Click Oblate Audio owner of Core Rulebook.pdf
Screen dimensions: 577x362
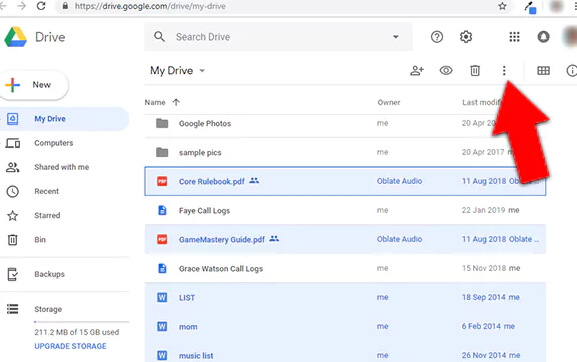(x=399, y=181)
